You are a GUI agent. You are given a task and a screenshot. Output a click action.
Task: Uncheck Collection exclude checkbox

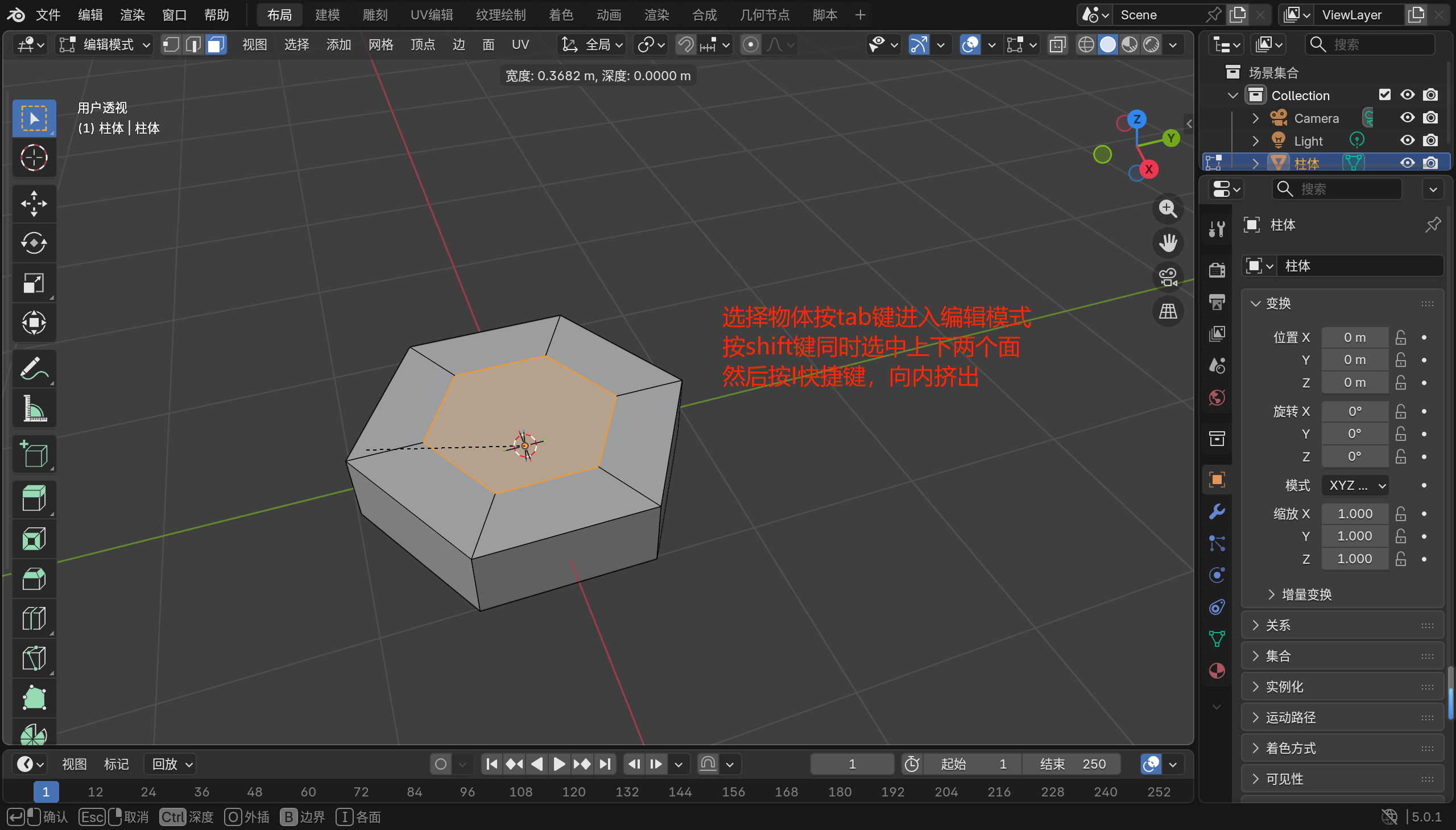[1384, 94]
